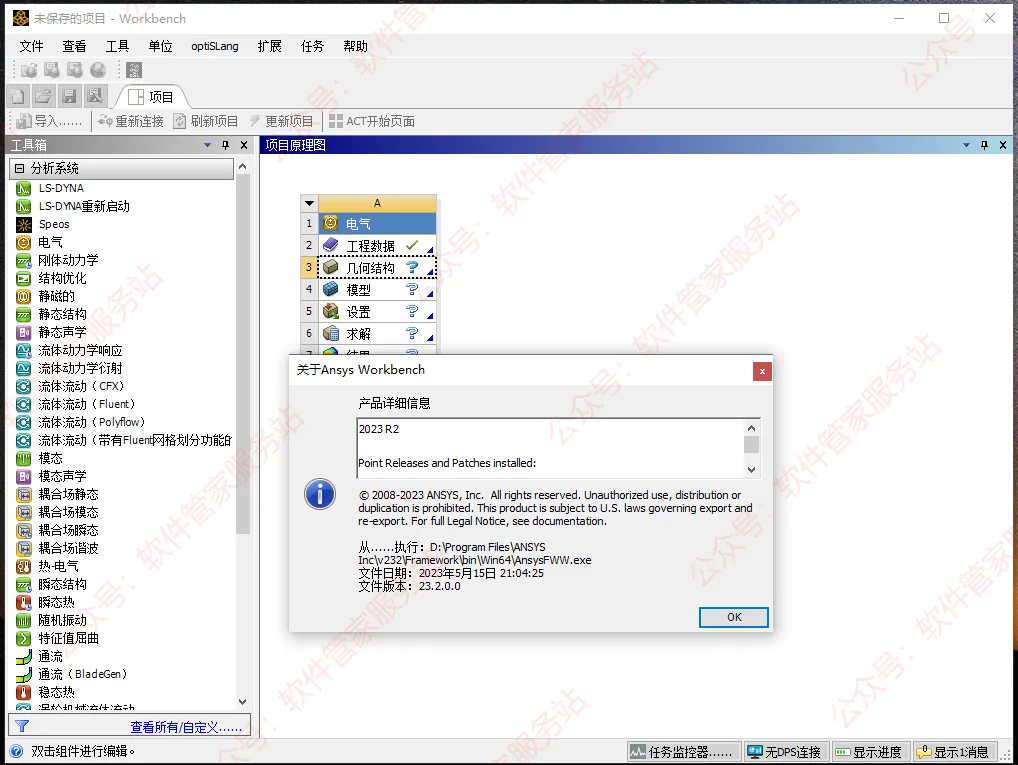Viewport: 1018px width, 765px height.
Task: Click the 流体动力学响应 icon
Action: (x=23, y=351)
